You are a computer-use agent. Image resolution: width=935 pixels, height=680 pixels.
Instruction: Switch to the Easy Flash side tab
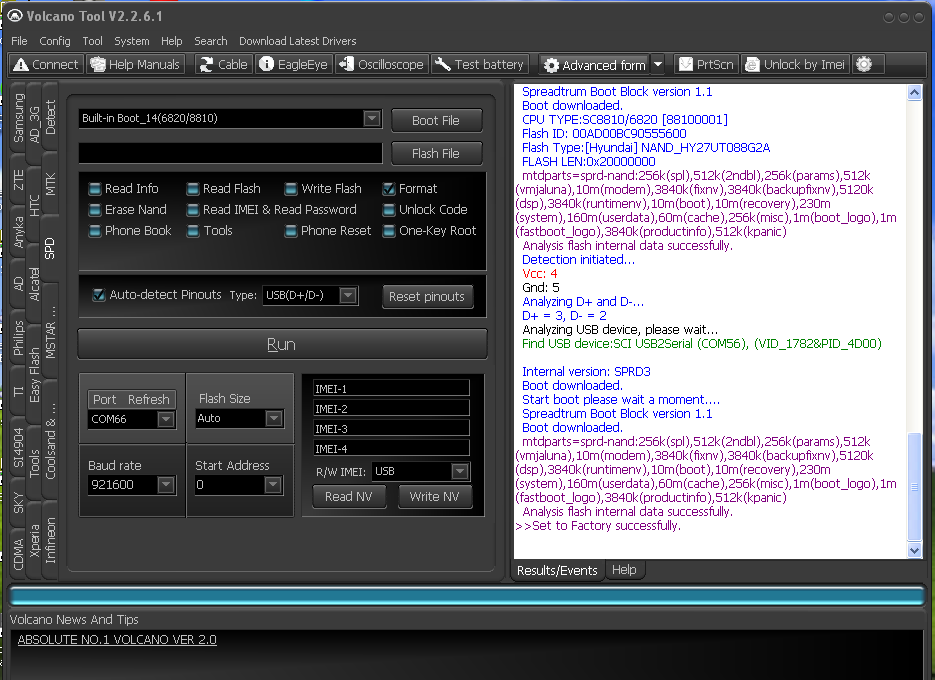coord(35,375)
